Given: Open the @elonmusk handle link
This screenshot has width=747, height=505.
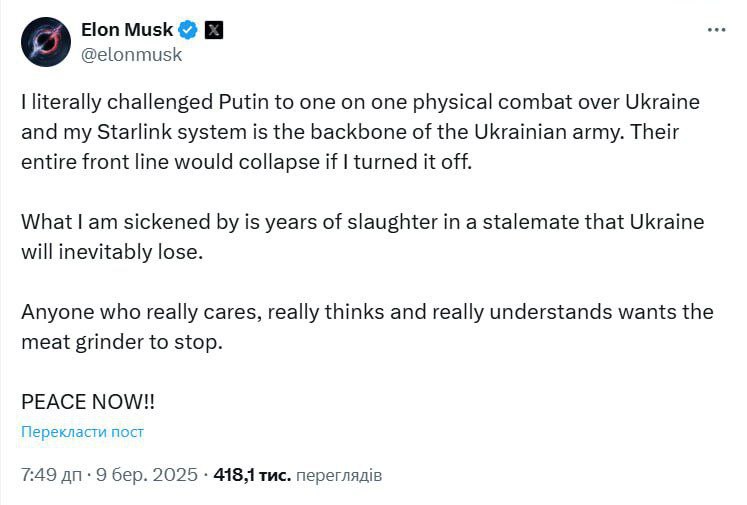Looking at the screenshot, I should (x=131, y=55).
